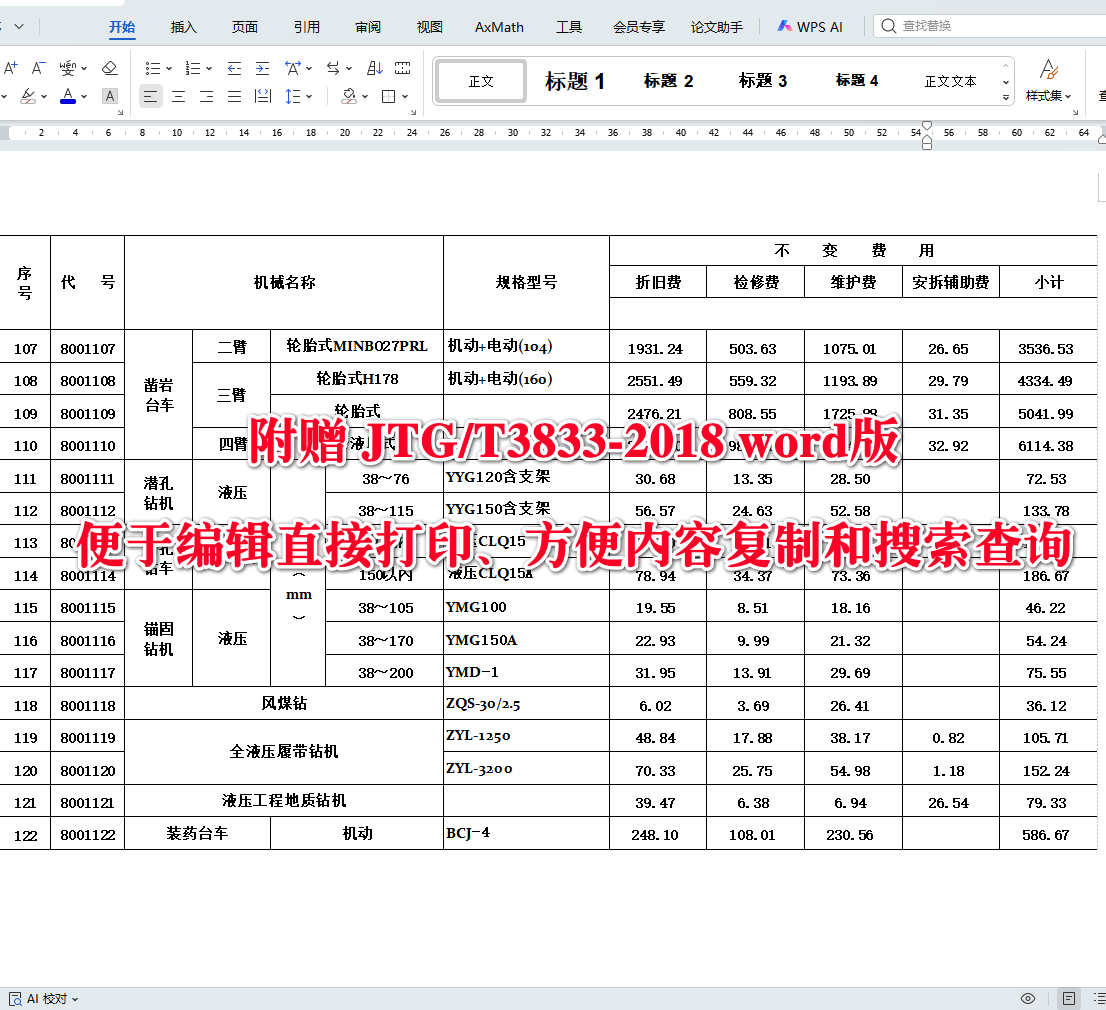
Task: Select table cell 8001118
Action: tap(87, 705)
